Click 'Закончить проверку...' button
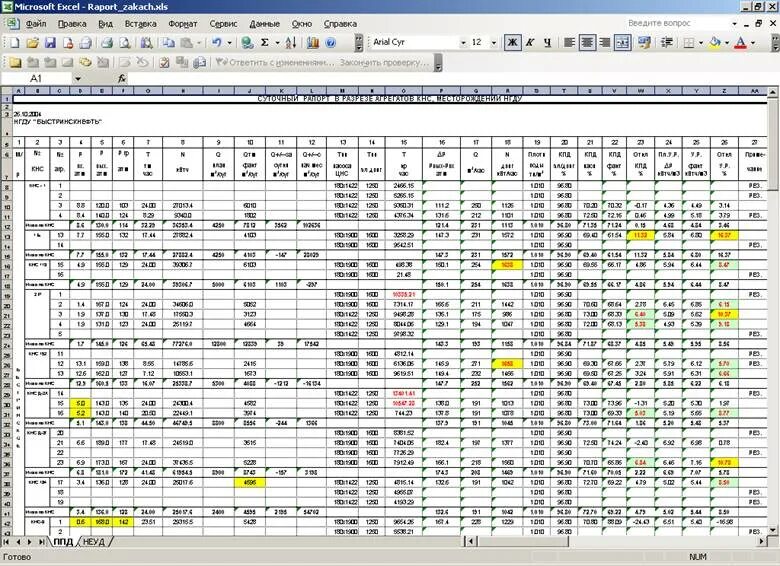Viewport: 780px width, 566px height. [x=384, y=63]
